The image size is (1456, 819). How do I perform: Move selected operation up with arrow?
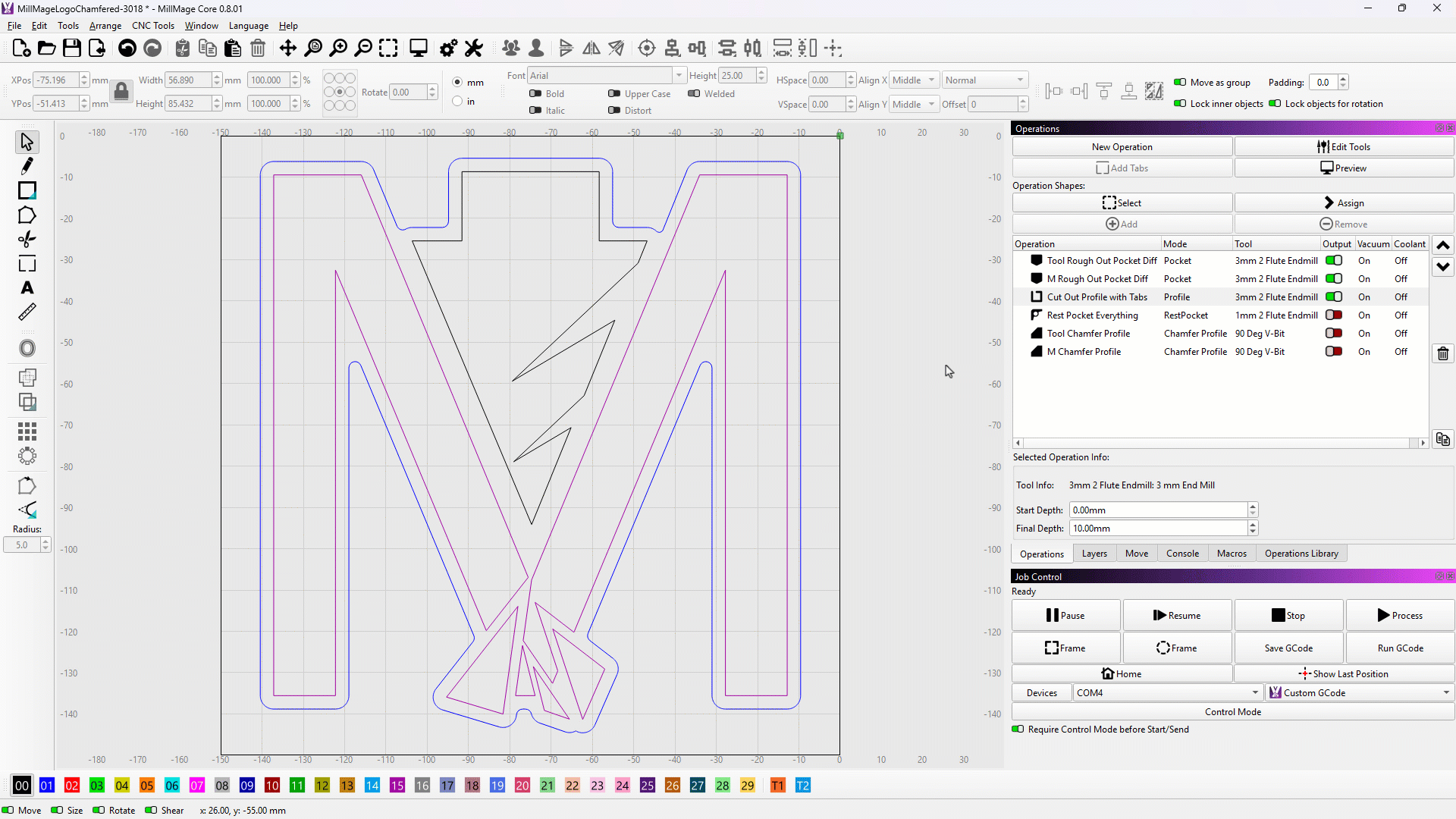tap(1442, 245)
